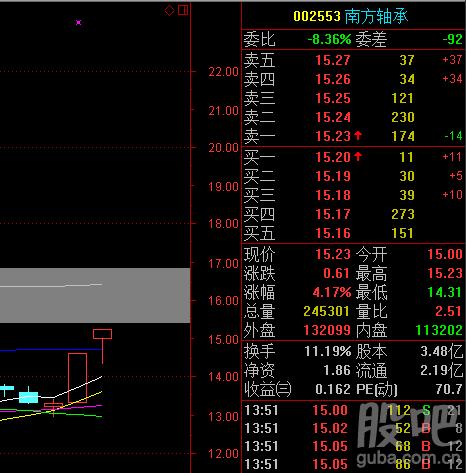
Task: Click the 内盘 value 113202
Action: (439, 330)
